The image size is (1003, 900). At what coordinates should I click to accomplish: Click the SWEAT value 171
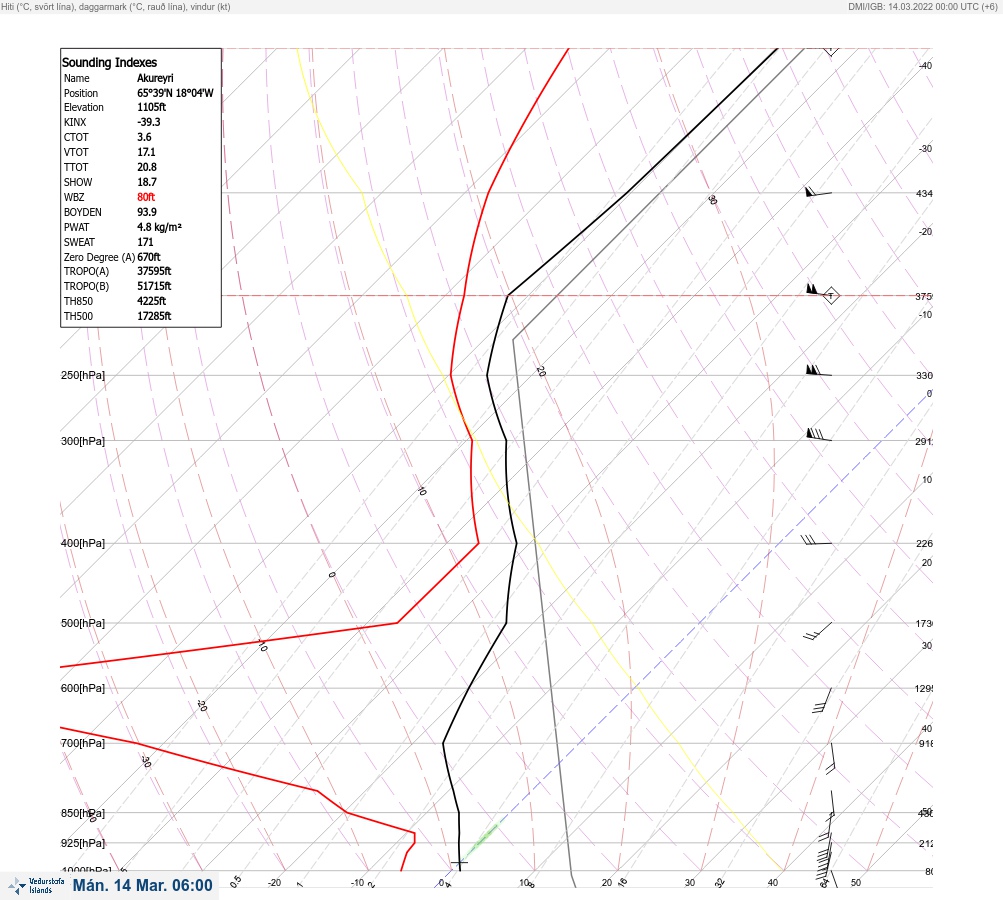click(x=145, y=242)
